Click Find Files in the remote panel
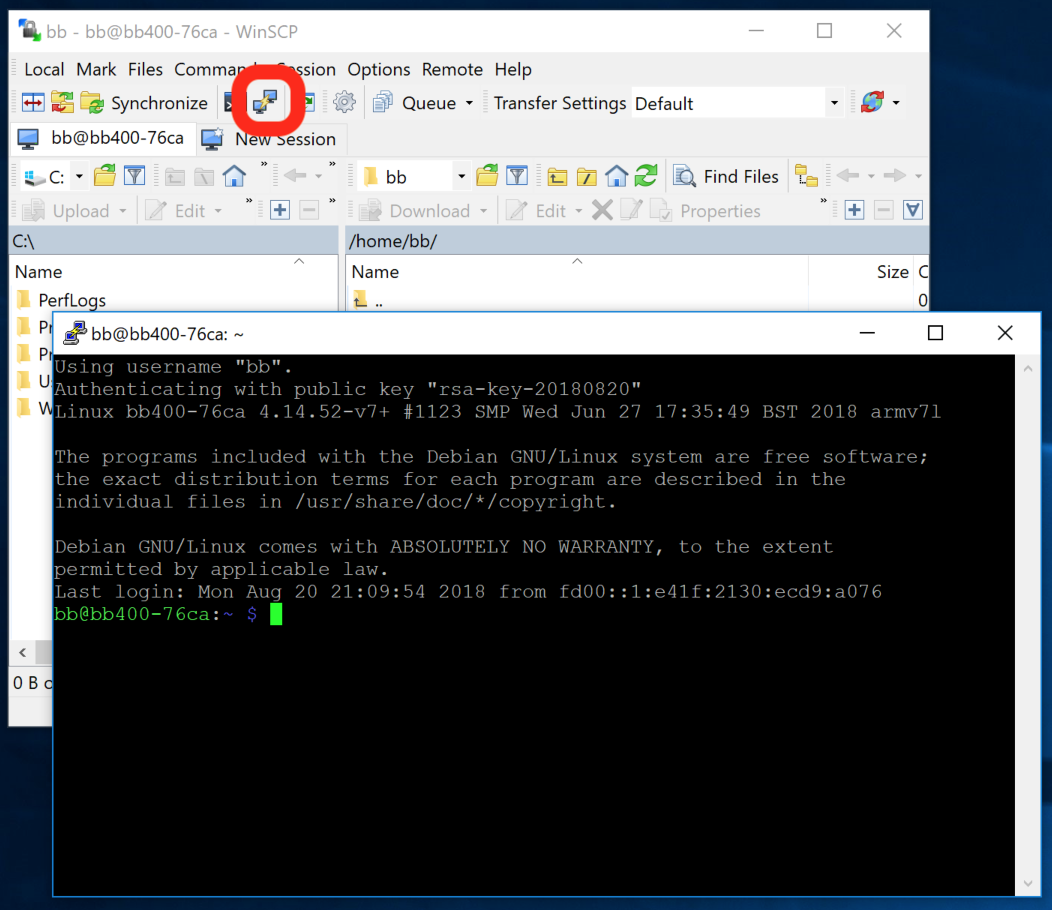The image size is (1052, 910). tap(726, 177)
